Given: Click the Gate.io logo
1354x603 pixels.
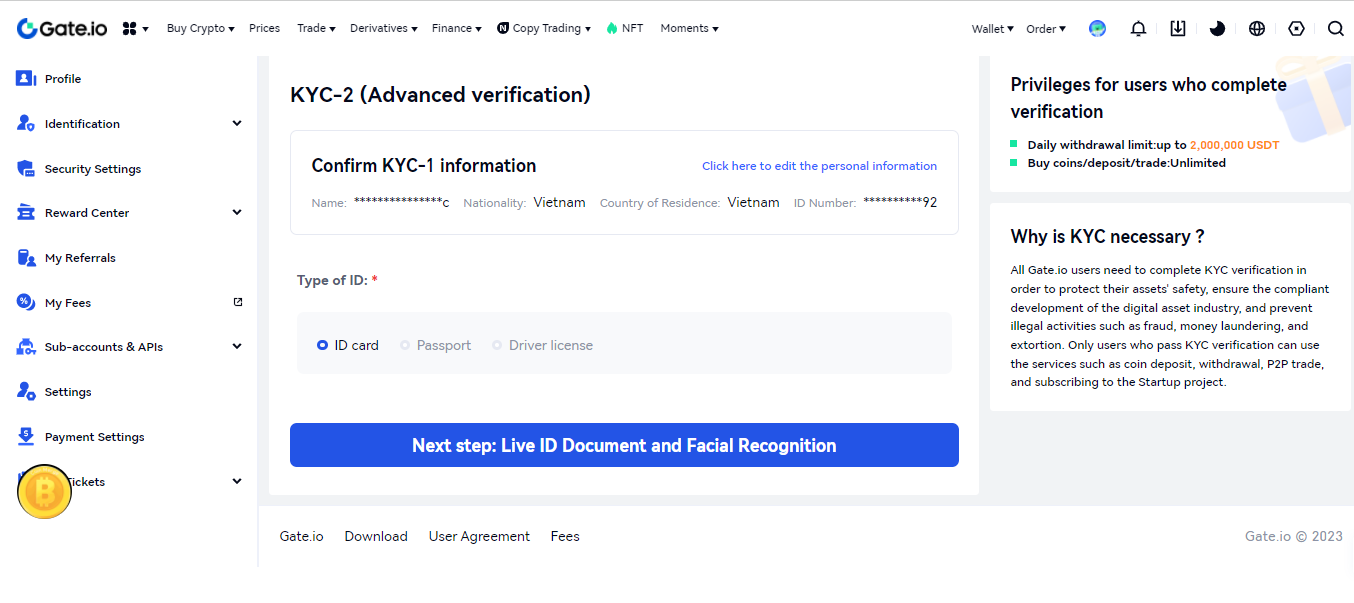Looking at the screenshot, I should click(x=62, y=28).
